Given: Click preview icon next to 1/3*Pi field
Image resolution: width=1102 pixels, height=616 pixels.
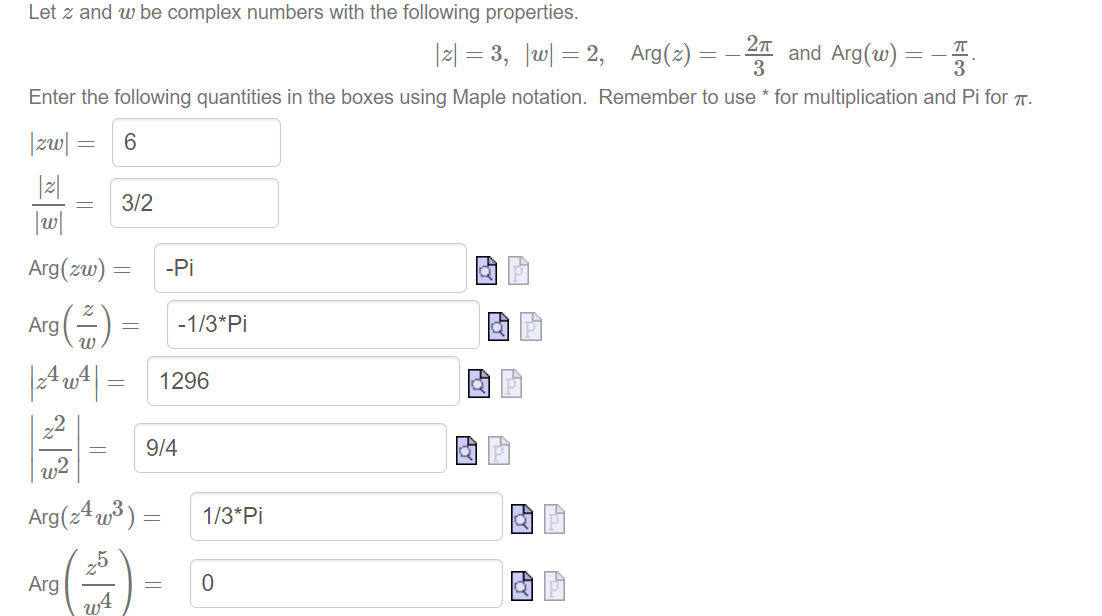Looking at the screenshot, I should coord(523,517).
